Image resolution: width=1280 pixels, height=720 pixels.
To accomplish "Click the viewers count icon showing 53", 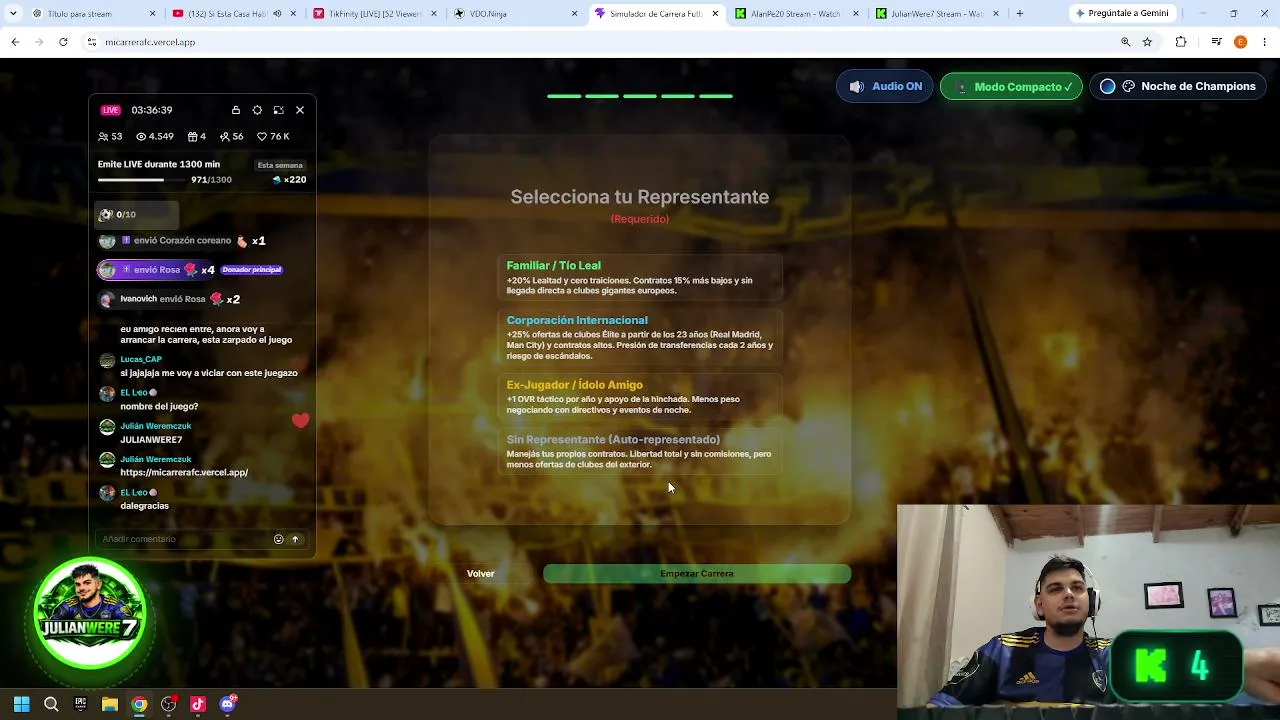I will click(103, 137).
